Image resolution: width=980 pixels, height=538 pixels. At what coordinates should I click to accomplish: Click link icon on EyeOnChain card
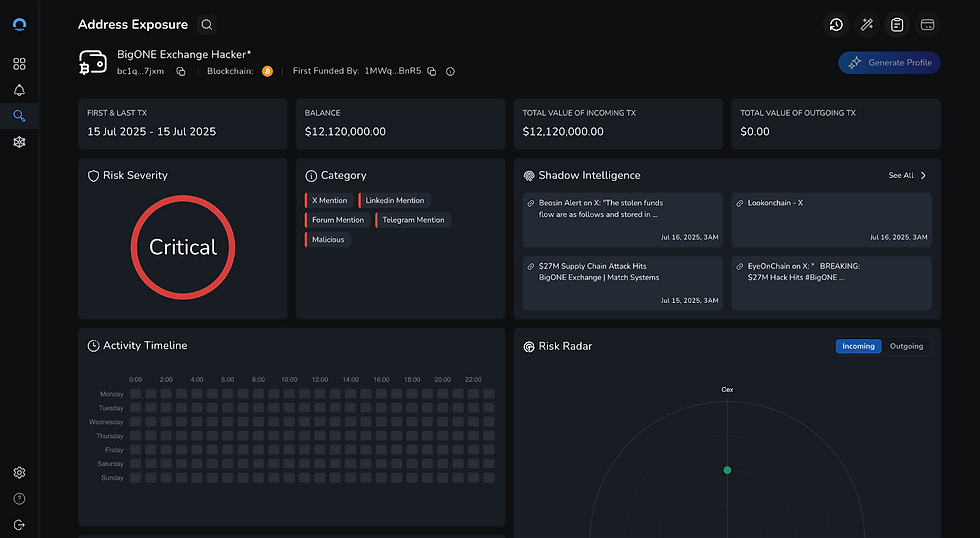[739, 266]
